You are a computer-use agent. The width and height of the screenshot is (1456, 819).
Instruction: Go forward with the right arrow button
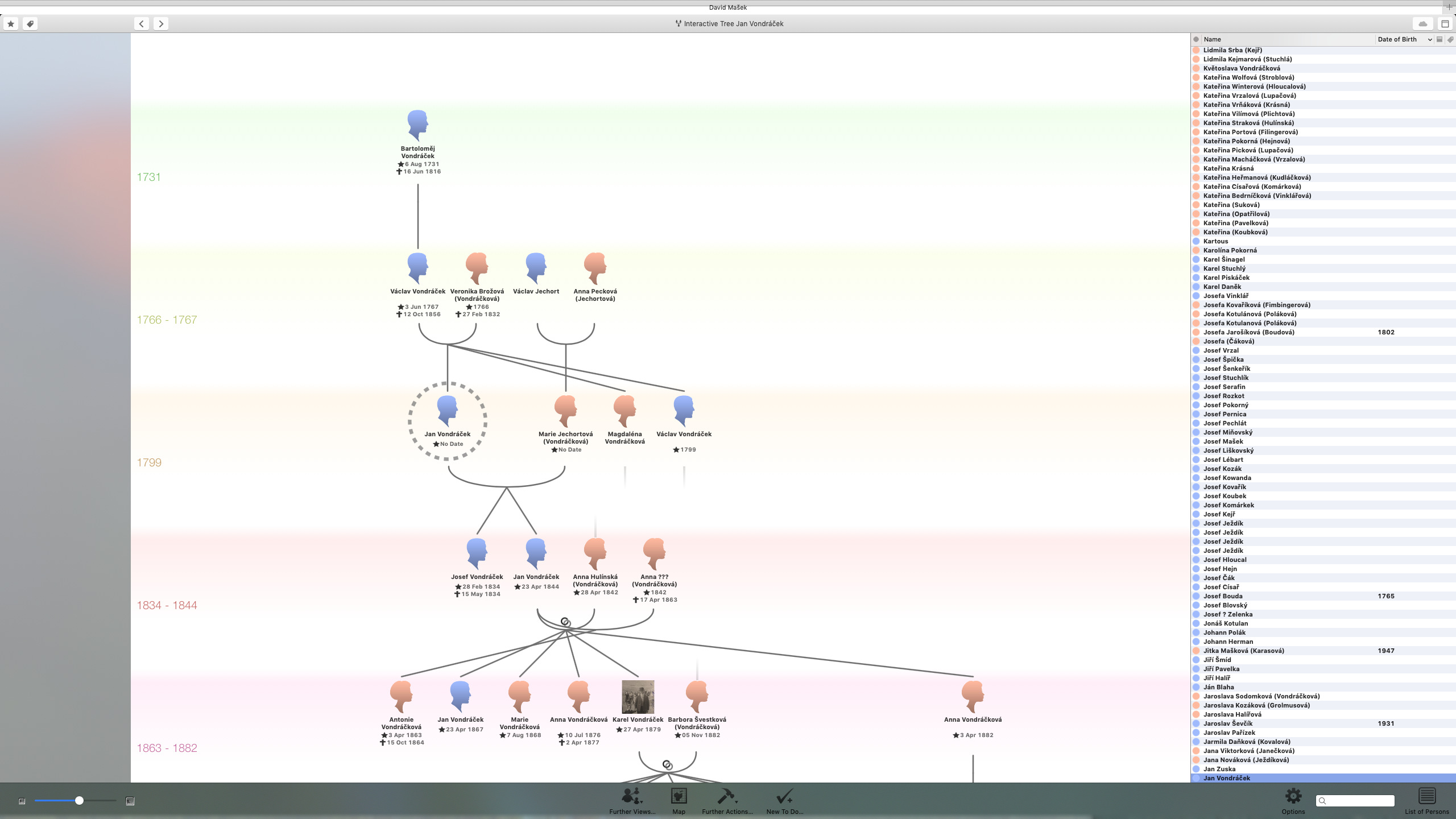pyautogui.click(x=161, y=24)
